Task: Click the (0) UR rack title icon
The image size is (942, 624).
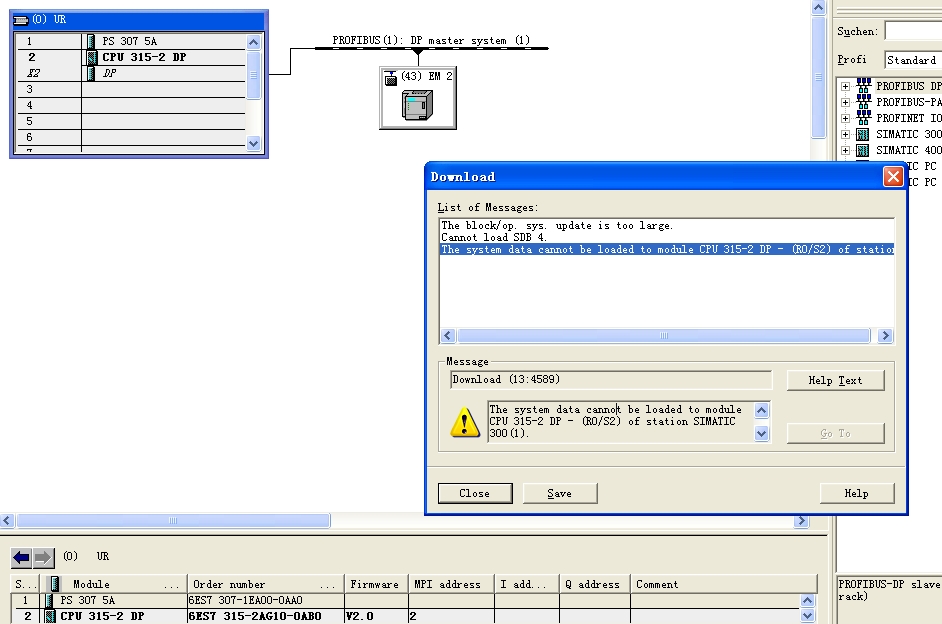Action: [x=21, y=20]
